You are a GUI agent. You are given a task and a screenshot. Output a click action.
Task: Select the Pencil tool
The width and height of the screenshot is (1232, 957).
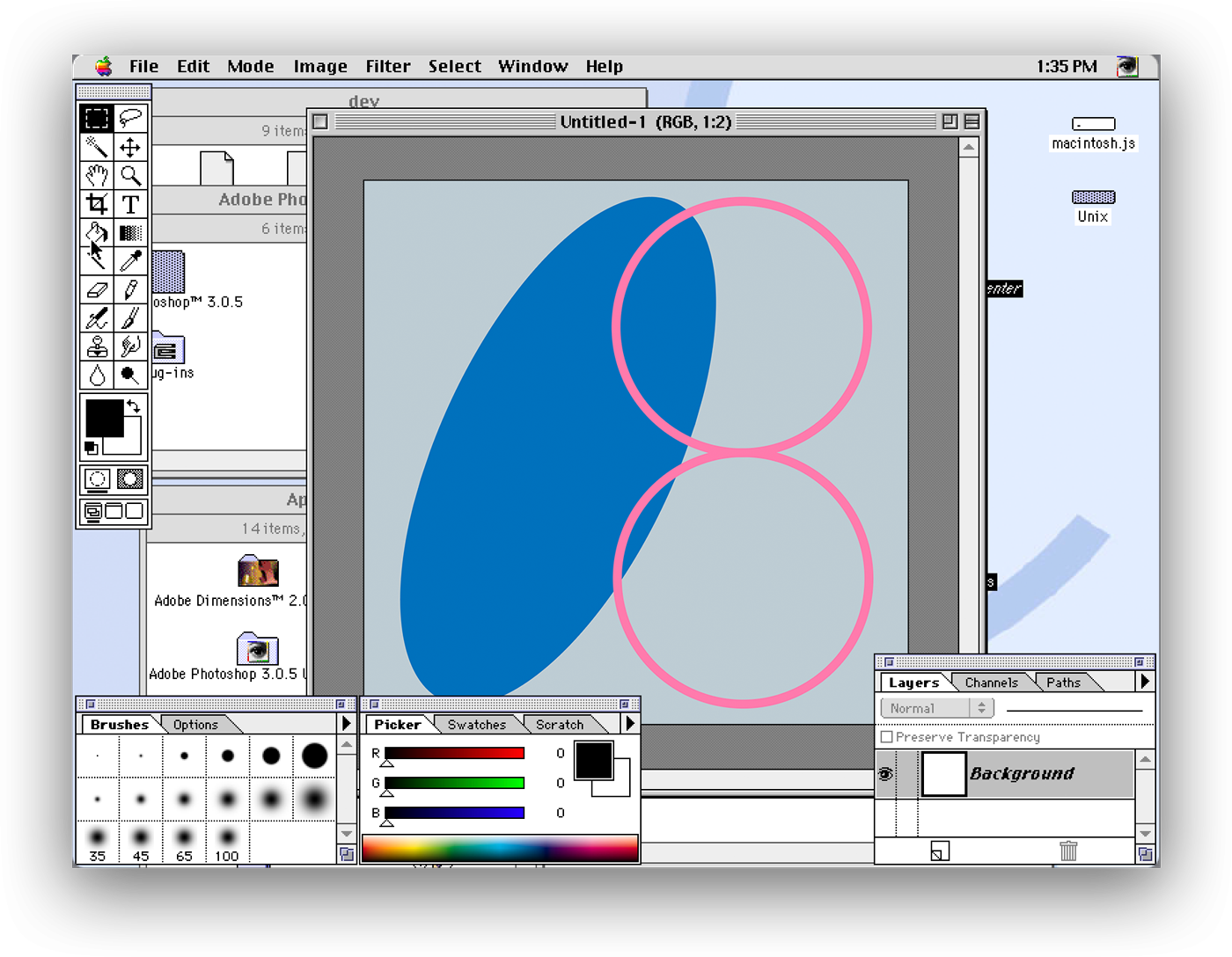point(131,289)
